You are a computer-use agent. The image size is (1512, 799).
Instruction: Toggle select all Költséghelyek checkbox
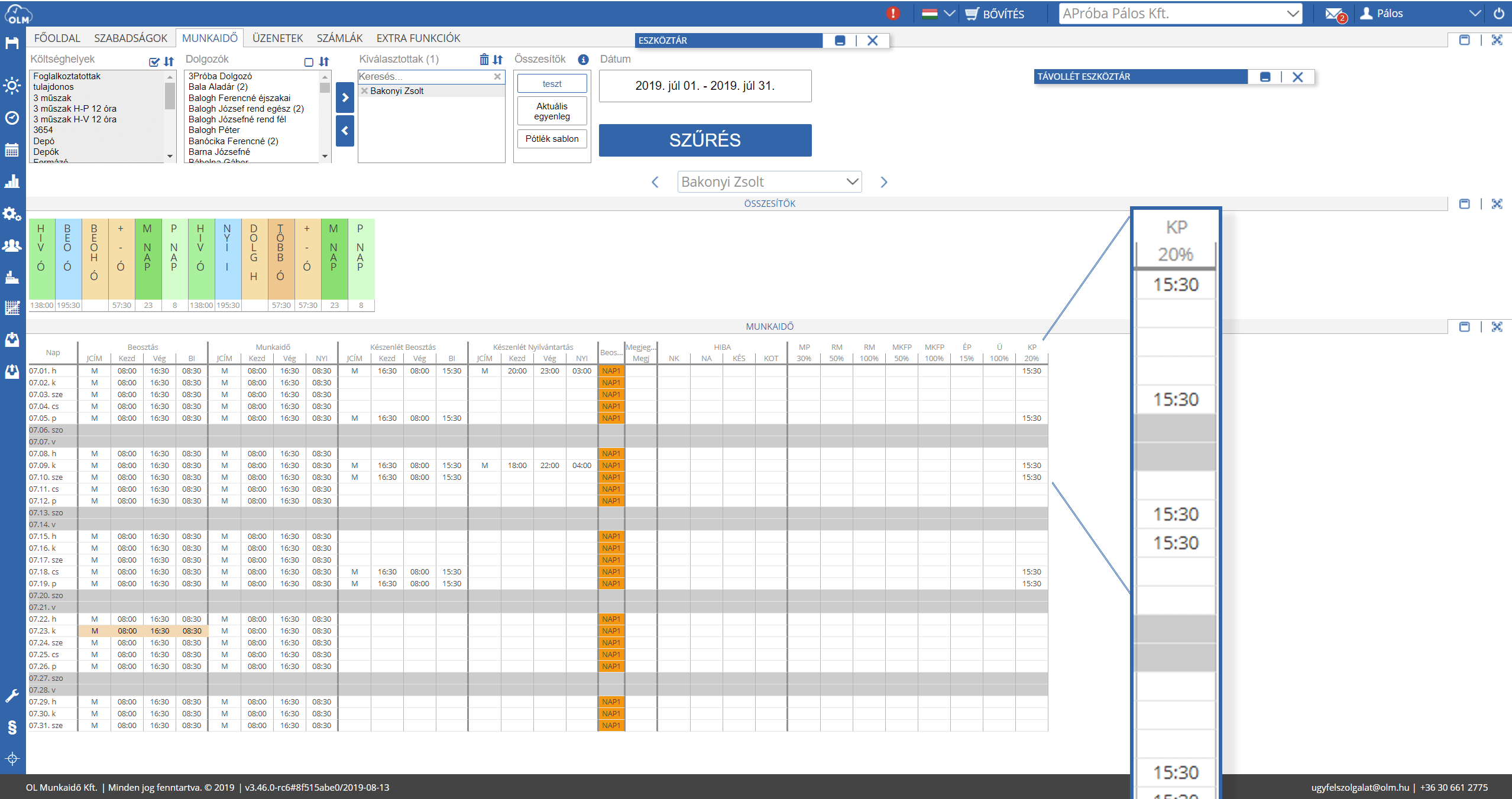[154, 62]
